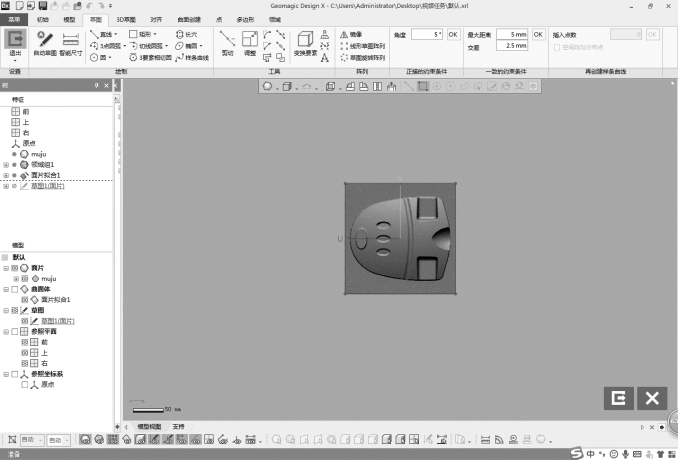Select the Mirror (镜像) tool
The image size is (678, 461).
tap(351, 34)
